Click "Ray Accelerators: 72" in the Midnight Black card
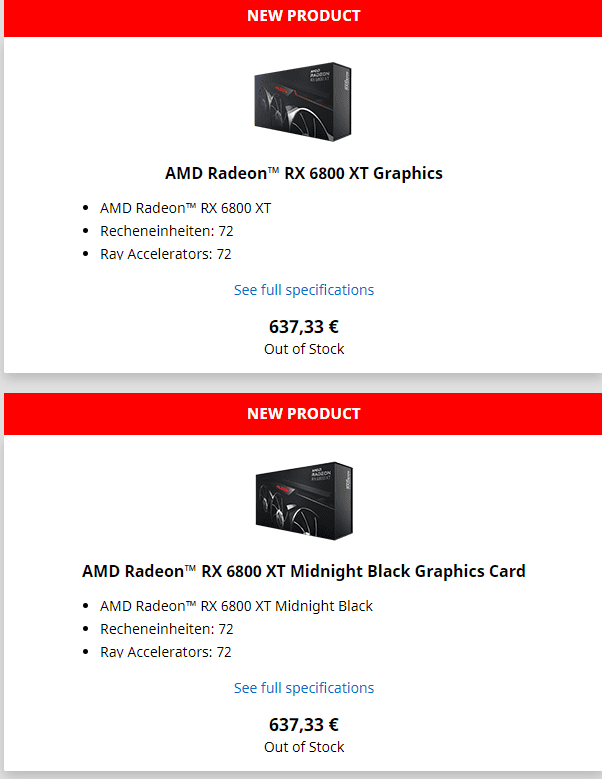This screenshot has height=779, width=602. point(165,652)
